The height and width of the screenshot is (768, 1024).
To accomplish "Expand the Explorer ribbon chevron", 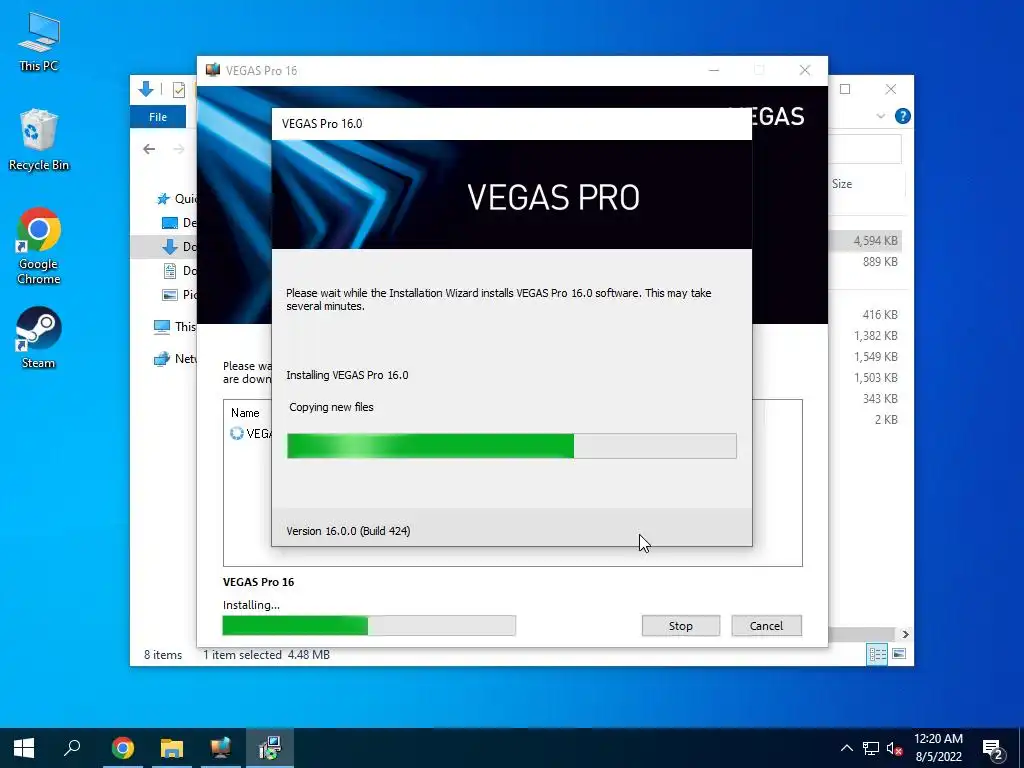I will (880, 116).
